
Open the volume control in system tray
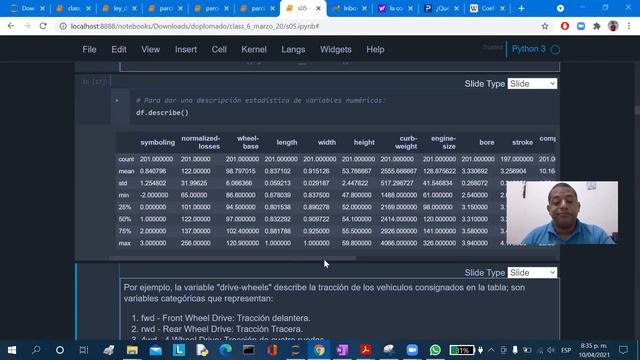(551, 350)
